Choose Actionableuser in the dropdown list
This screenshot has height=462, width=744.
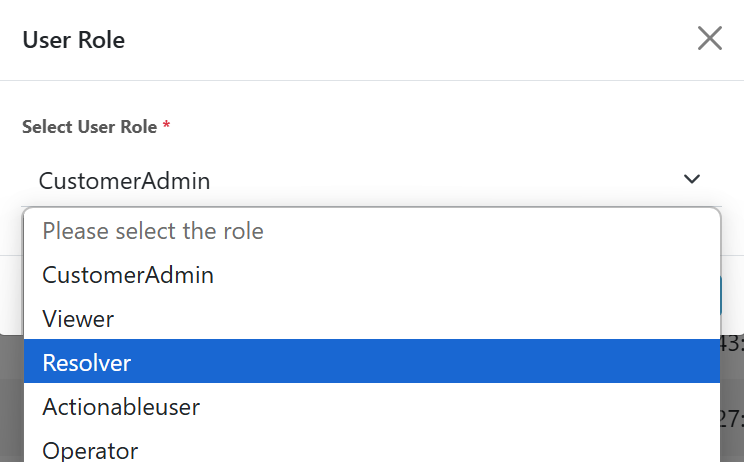(121, 407)
